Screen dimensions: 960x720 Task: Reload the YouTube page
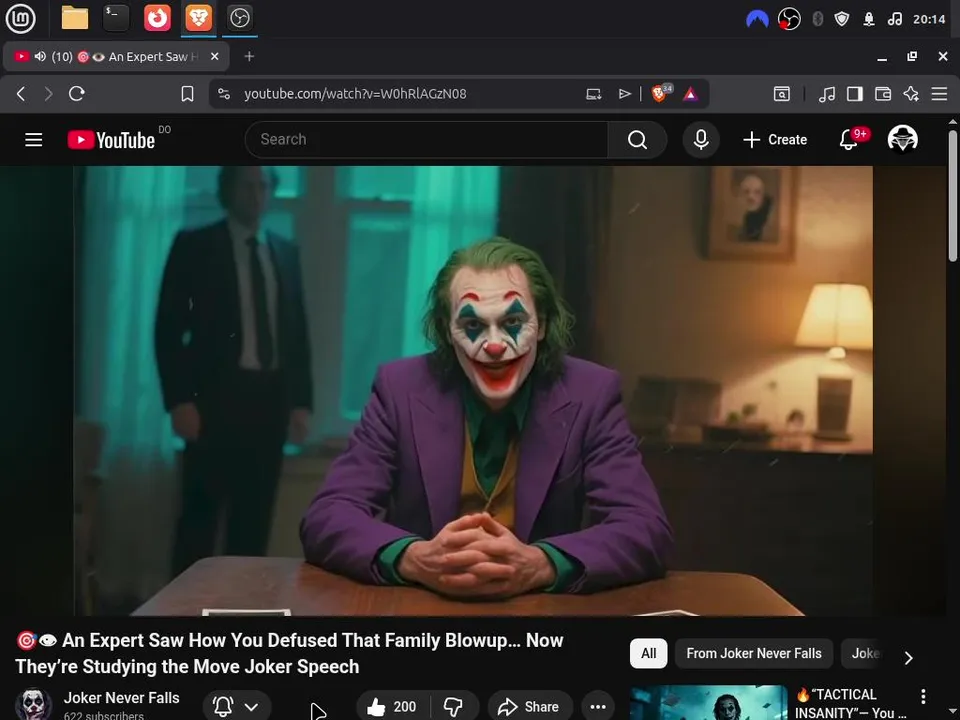(77, 94)
